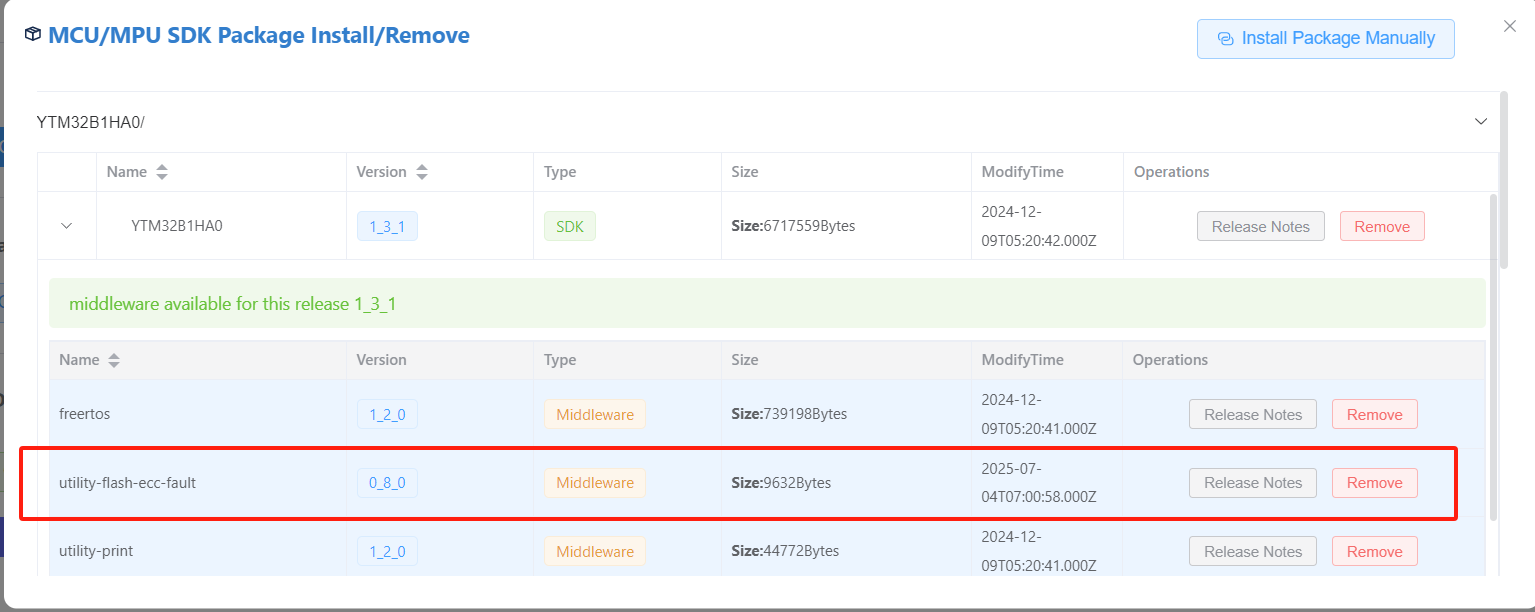The width and height of the screenshot is (1535, 612).
Task: Open Release Notes for utility-print
Action: (x=1252, y=552)
